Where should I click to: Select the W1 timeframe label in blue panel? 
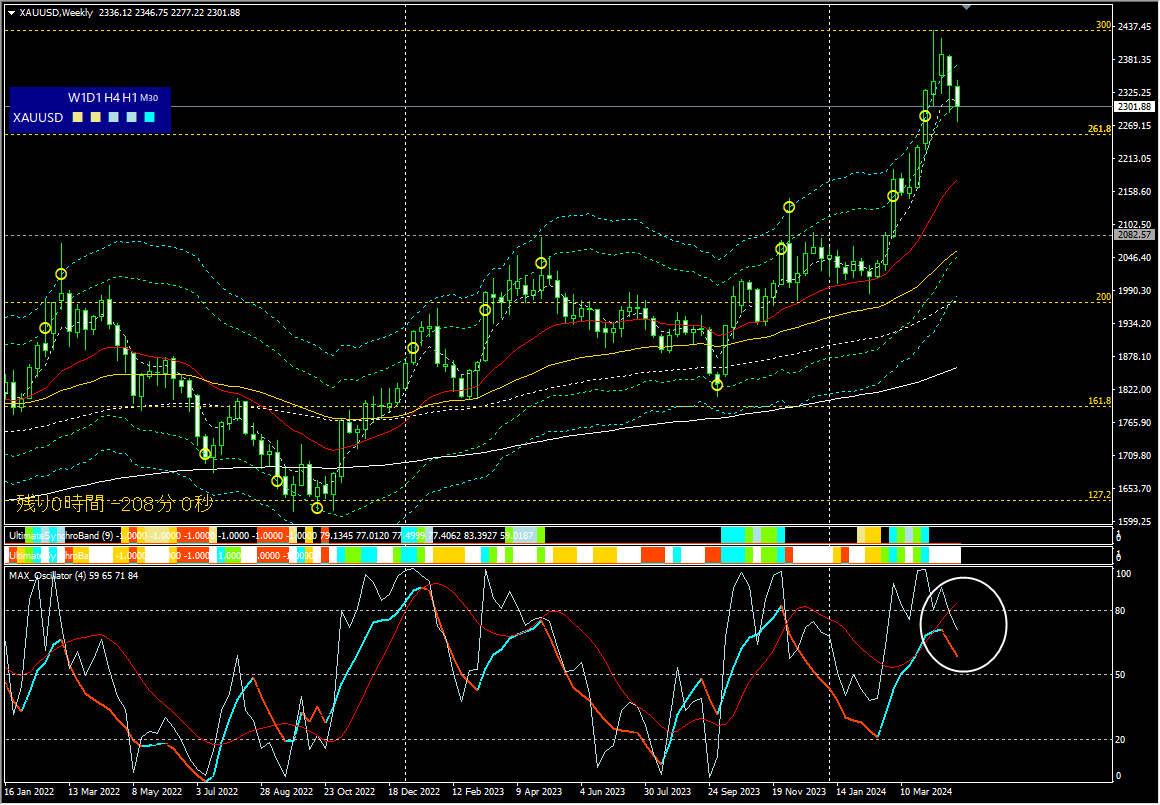[x=76, y=98]
